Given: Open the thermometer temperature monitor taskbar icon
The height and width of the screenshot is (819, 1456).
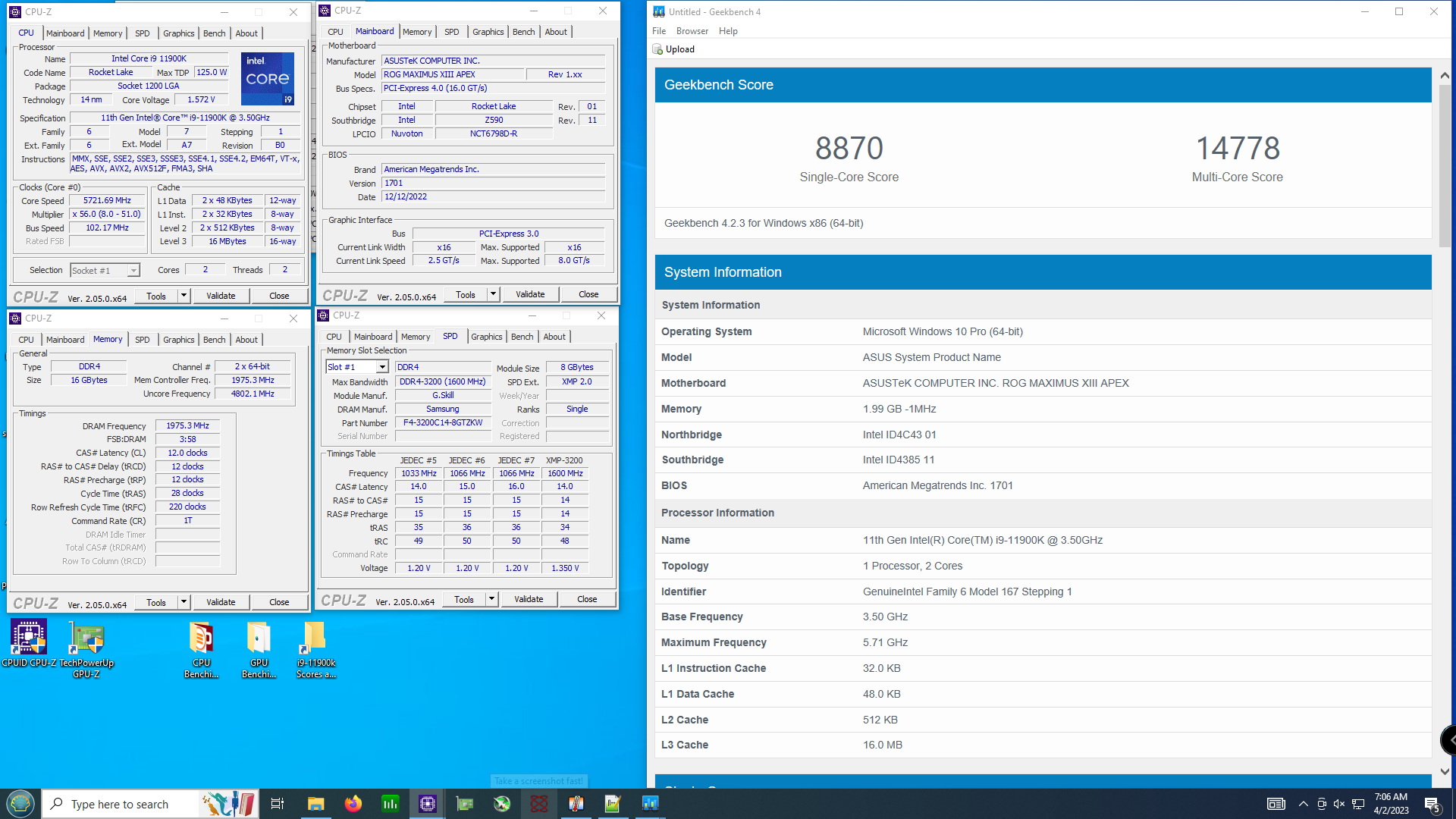Looking at the screenshot, I should pos(576,804).
